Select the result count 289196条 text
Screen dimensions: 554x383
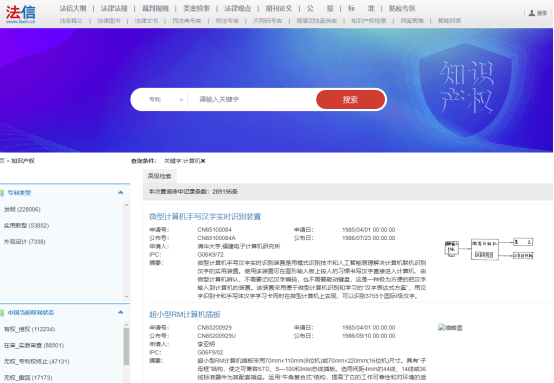click(225, 192)
